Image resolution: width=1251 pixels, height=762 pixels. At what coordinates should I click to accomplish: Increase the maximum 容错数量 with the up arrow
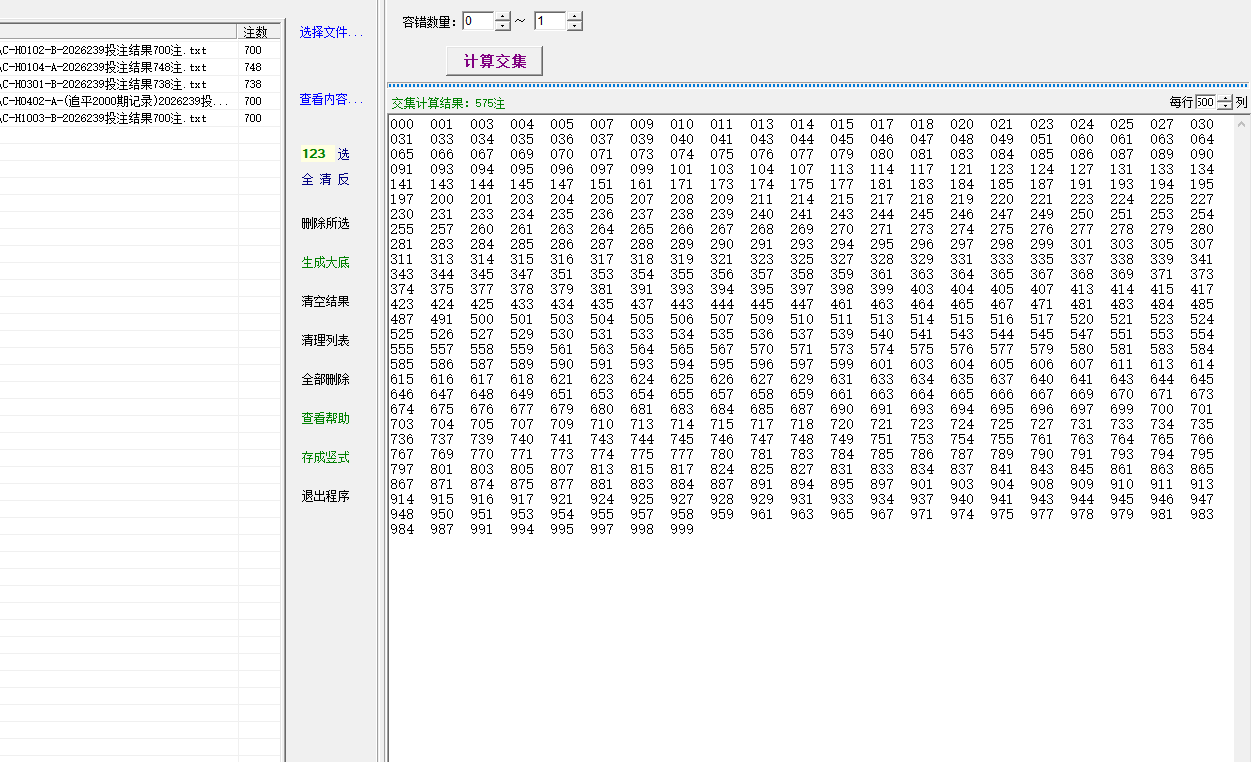tap(575, 16)
